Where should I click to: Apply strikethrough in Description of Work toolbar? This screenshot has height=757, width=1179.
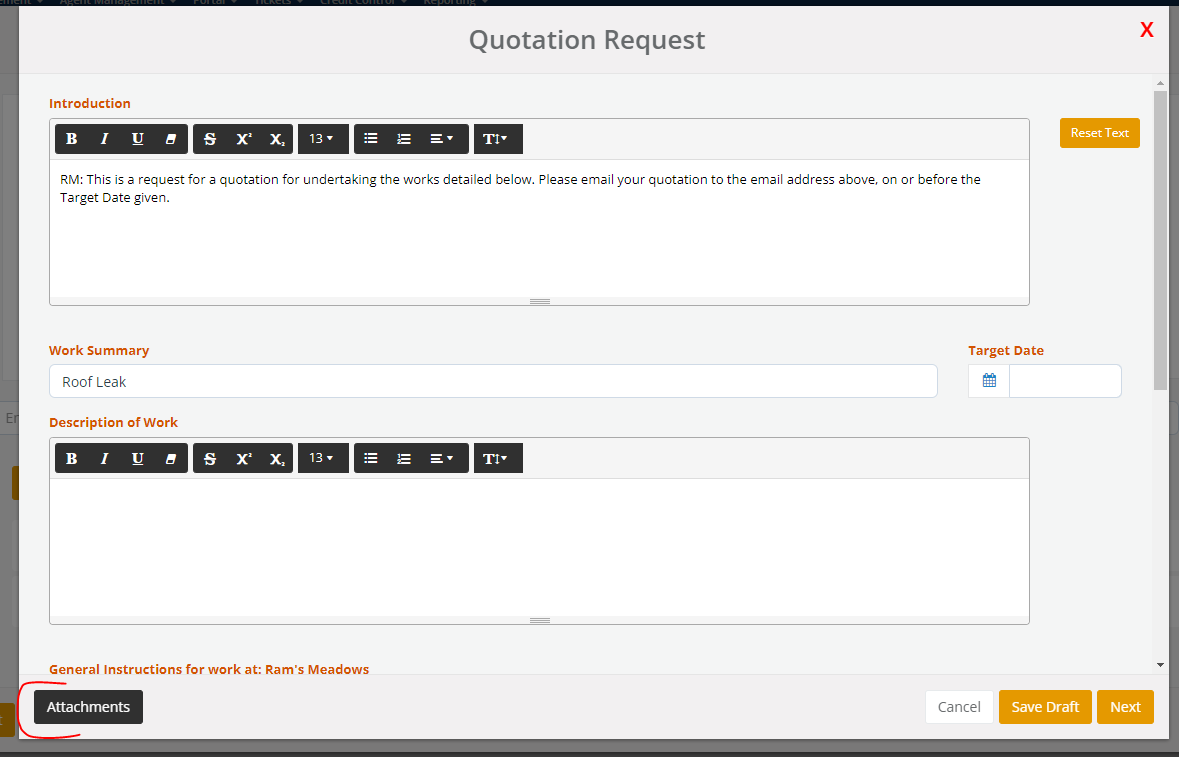(210, 459)
